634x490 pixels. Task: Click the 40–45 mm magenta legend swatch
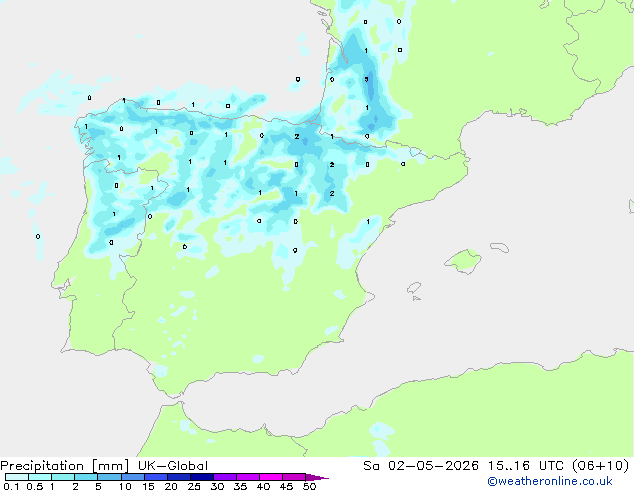271,477
